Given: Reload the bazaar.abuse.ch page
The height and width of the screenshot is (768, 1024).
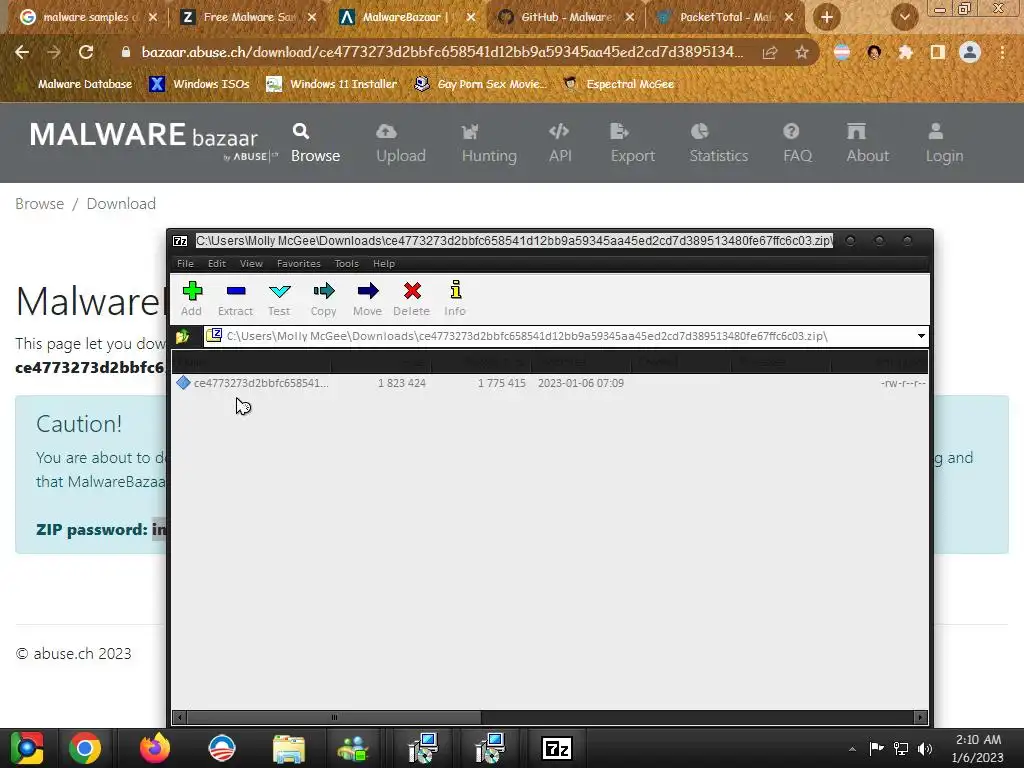Looking at the screenshot, I should click(86, 52).
